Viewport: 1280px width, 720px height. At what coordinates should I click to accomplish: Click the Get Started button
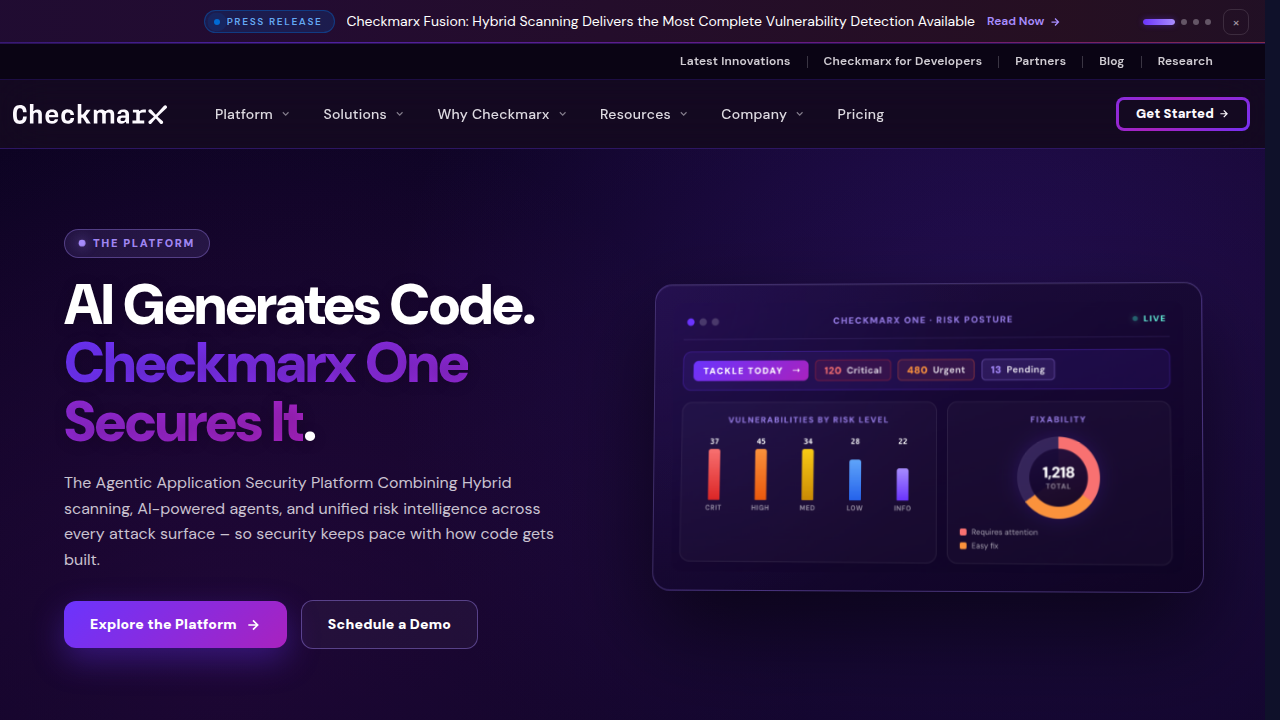point(1182,114)
